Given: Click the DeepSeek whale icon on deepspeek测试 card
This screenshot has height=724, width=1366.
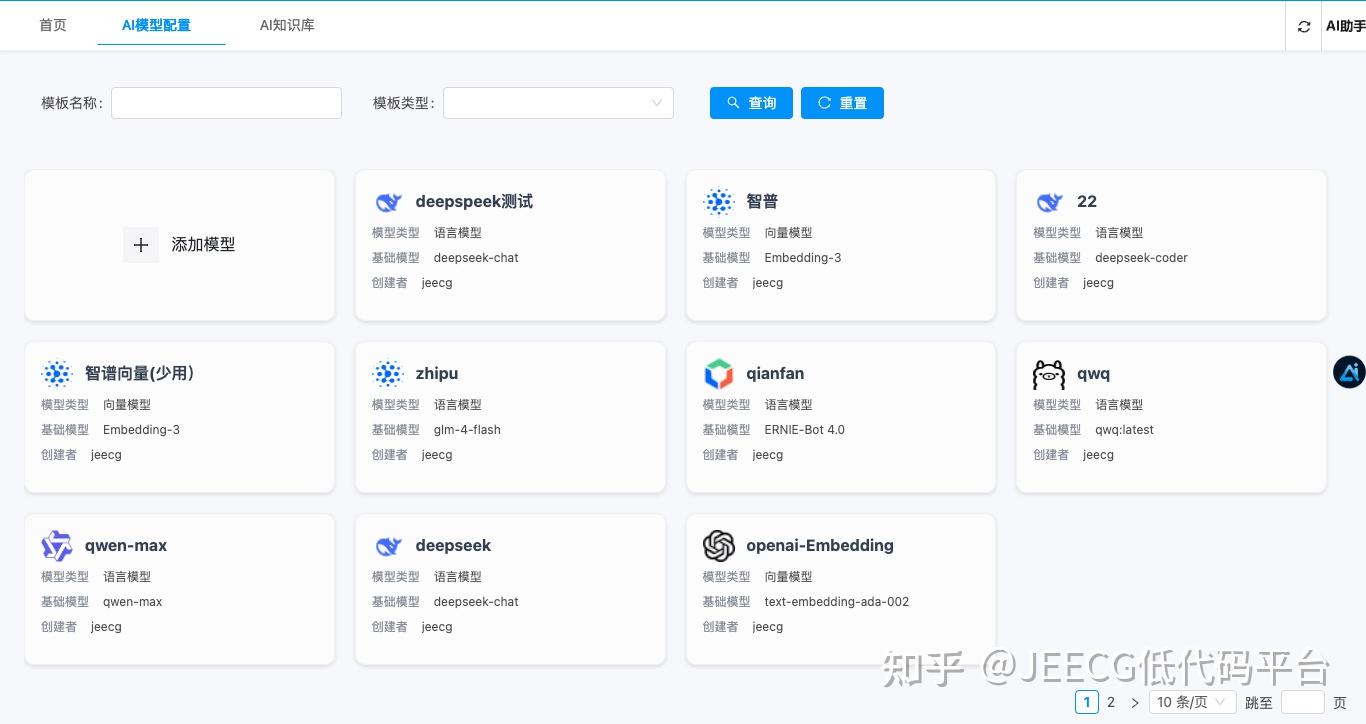Looking at the screenshot, I should point(388,202).
